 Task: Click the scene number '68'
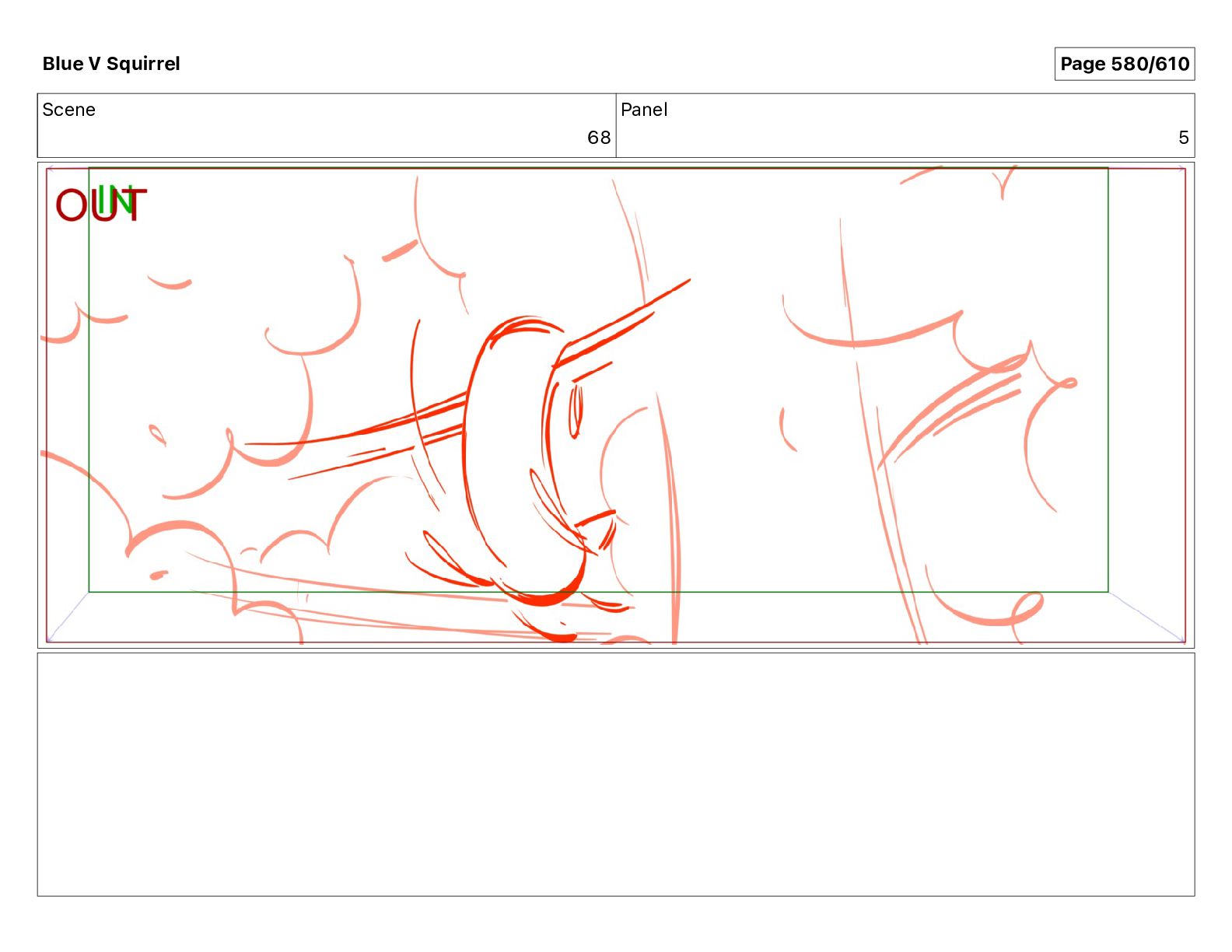coord(599,138)
